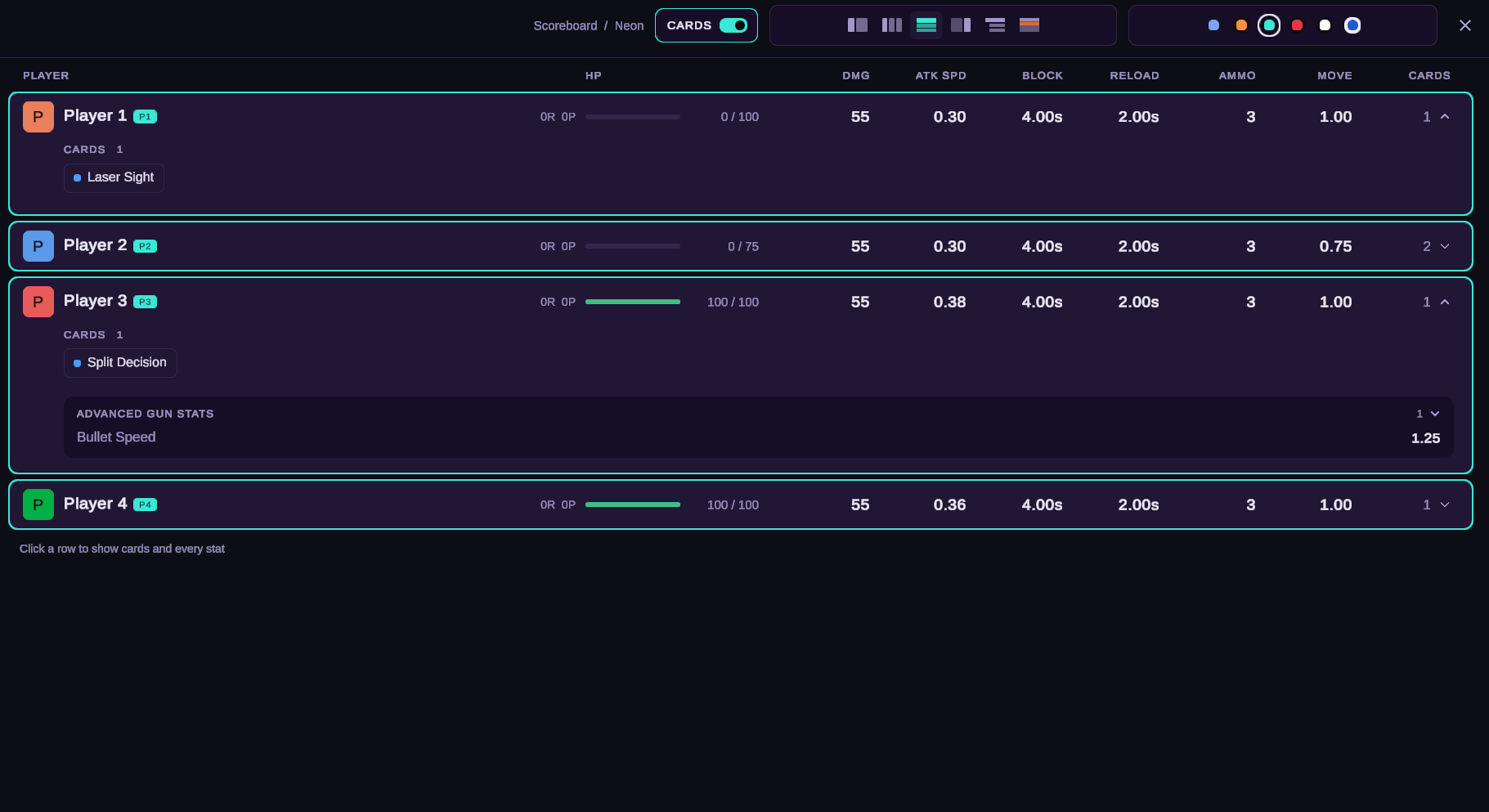1489x812 pixels.
Task: Select the teal stacked rows layout icon
Action: pyautogui.click(x=926, y=25)
